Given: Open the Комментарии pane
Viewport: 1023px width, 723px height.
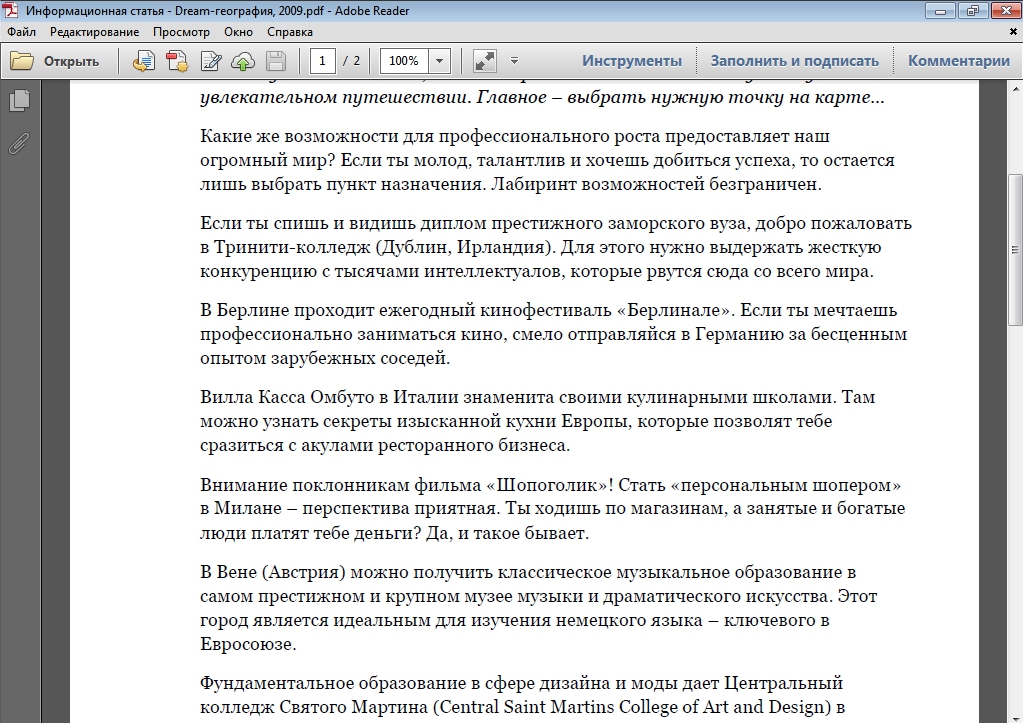Looking at the screenshot, I should 959,61.
